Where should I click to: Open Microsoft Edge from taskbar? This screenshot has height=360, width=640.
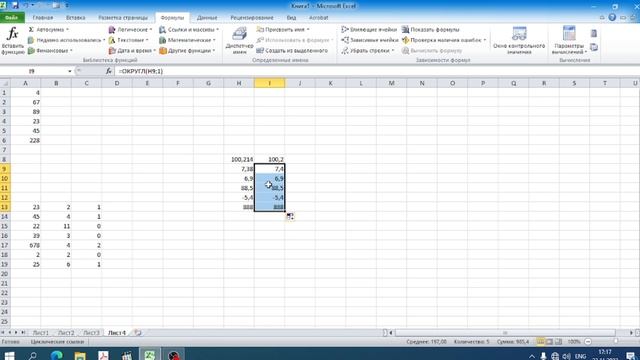(x=56, y=356)
